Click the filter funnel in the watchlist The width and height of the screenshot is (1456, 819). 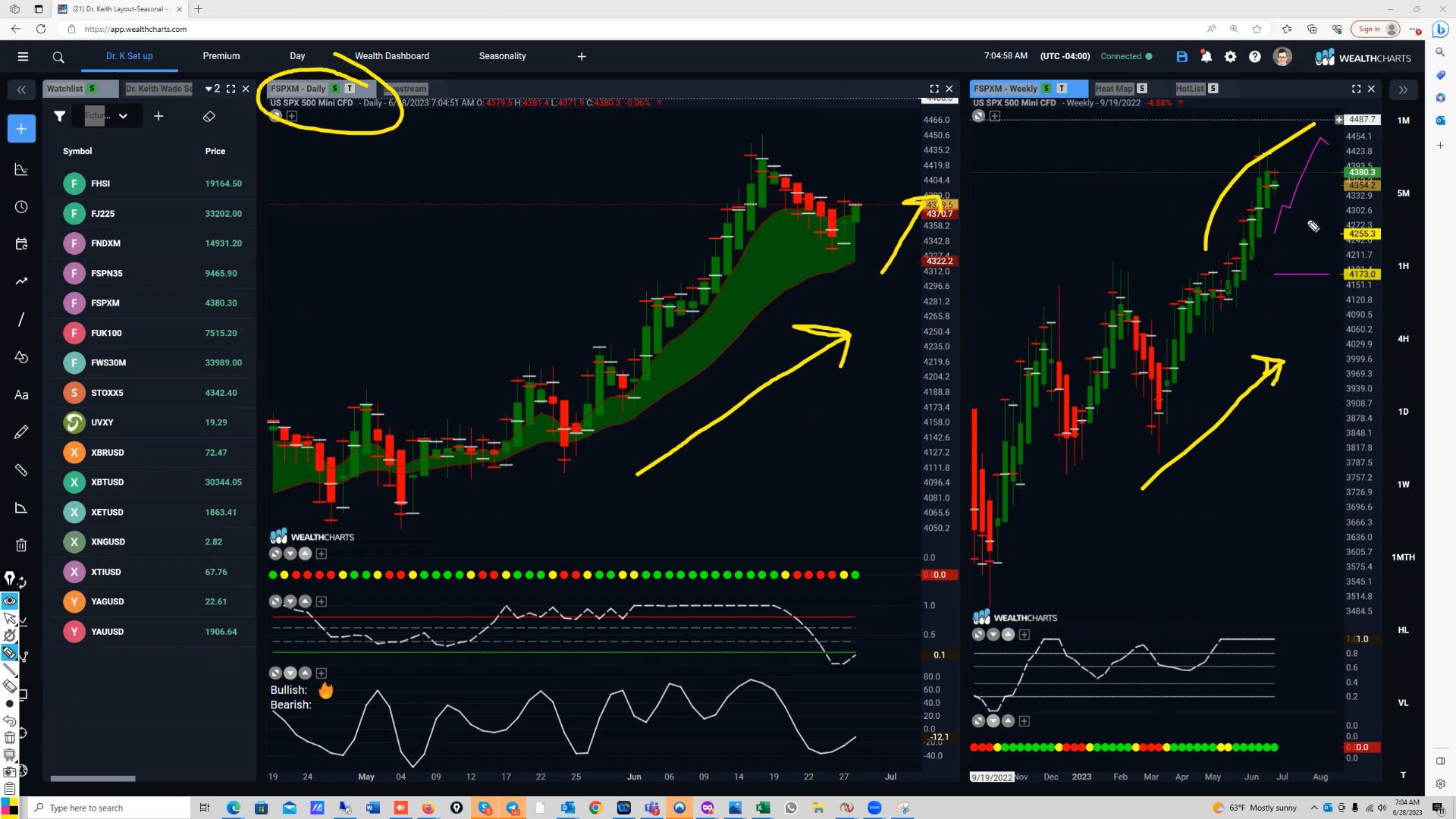coord(60,116)
